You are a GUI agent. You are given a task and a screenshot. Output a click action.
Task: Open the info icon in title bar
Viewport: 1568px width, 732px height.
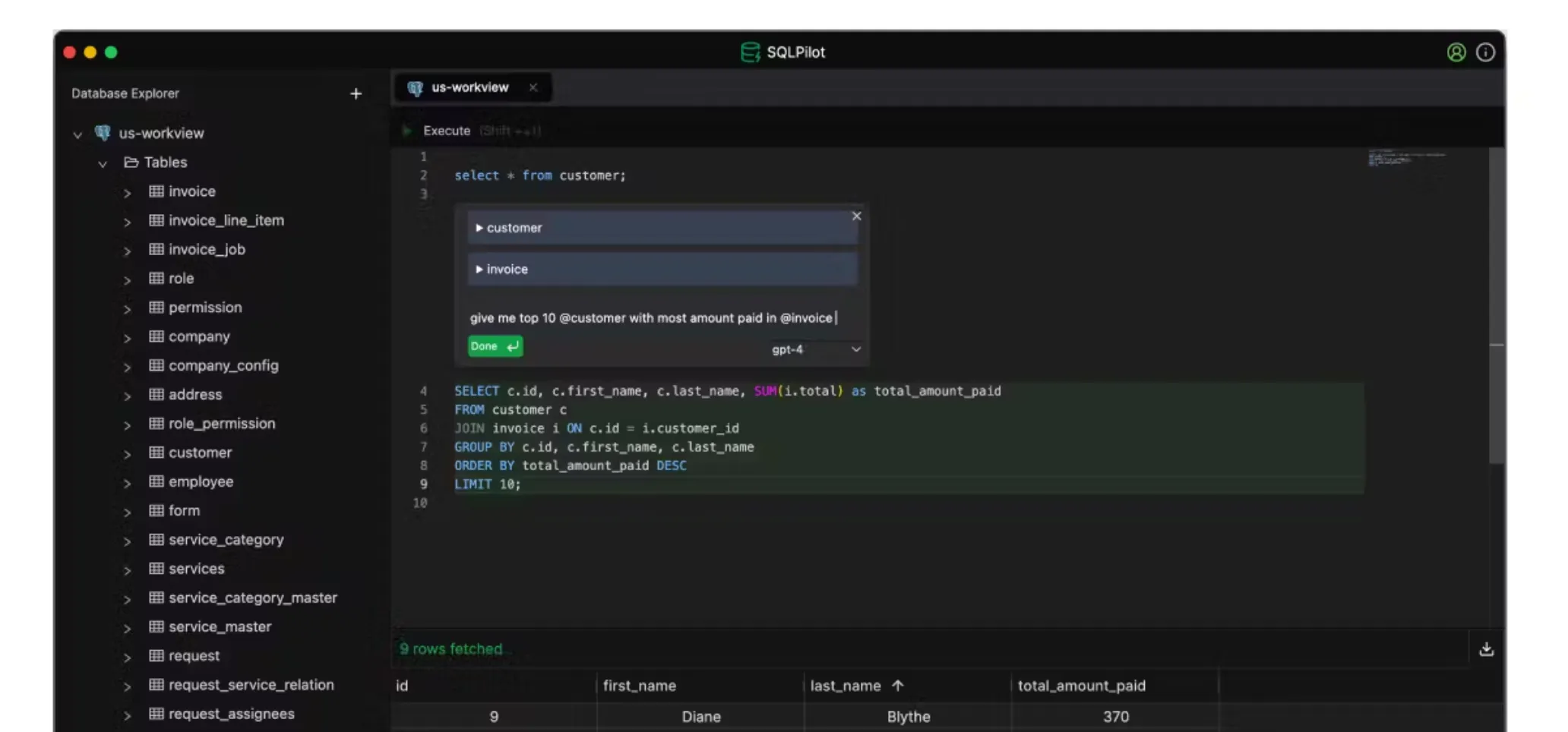point(1485,52)
